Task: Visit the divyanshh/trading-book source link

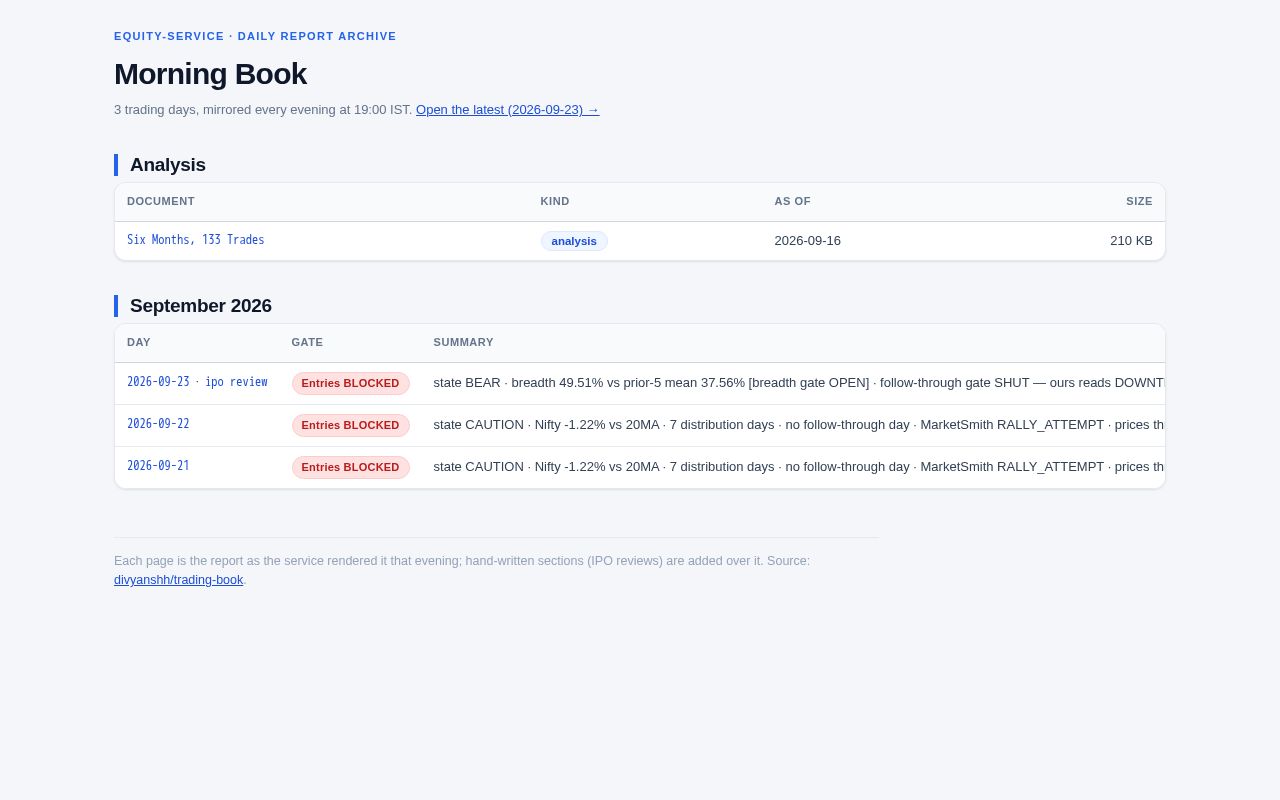Action: click(179, 580)
